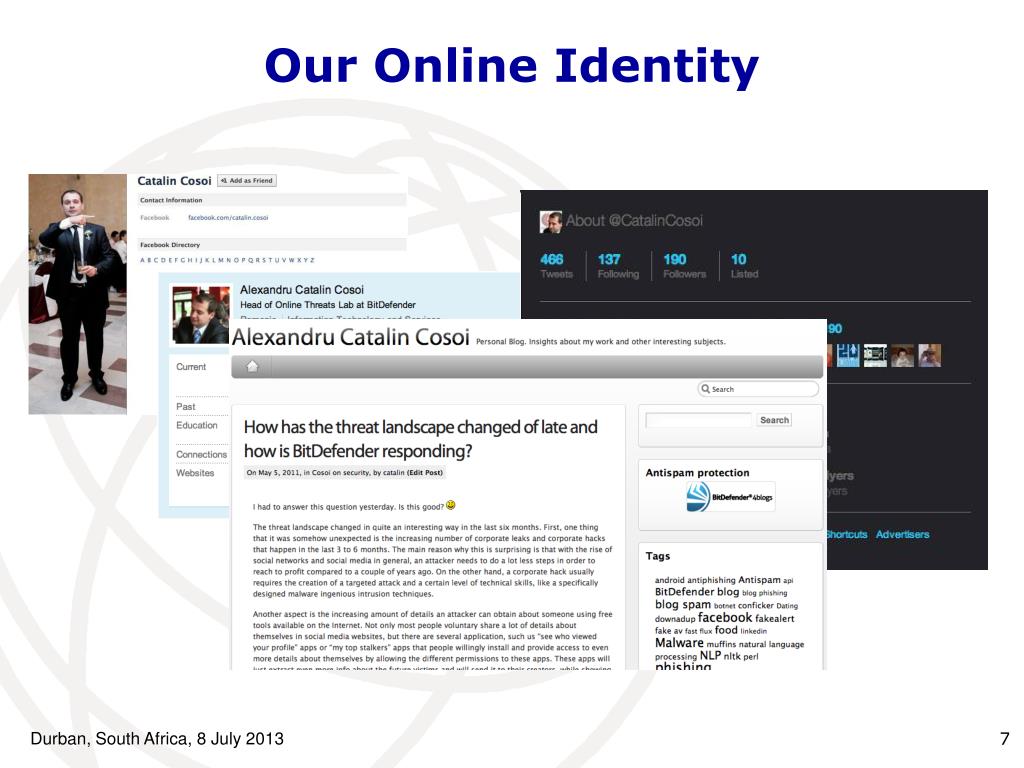Click the Catalin Cosoi Facebook name

174,181
